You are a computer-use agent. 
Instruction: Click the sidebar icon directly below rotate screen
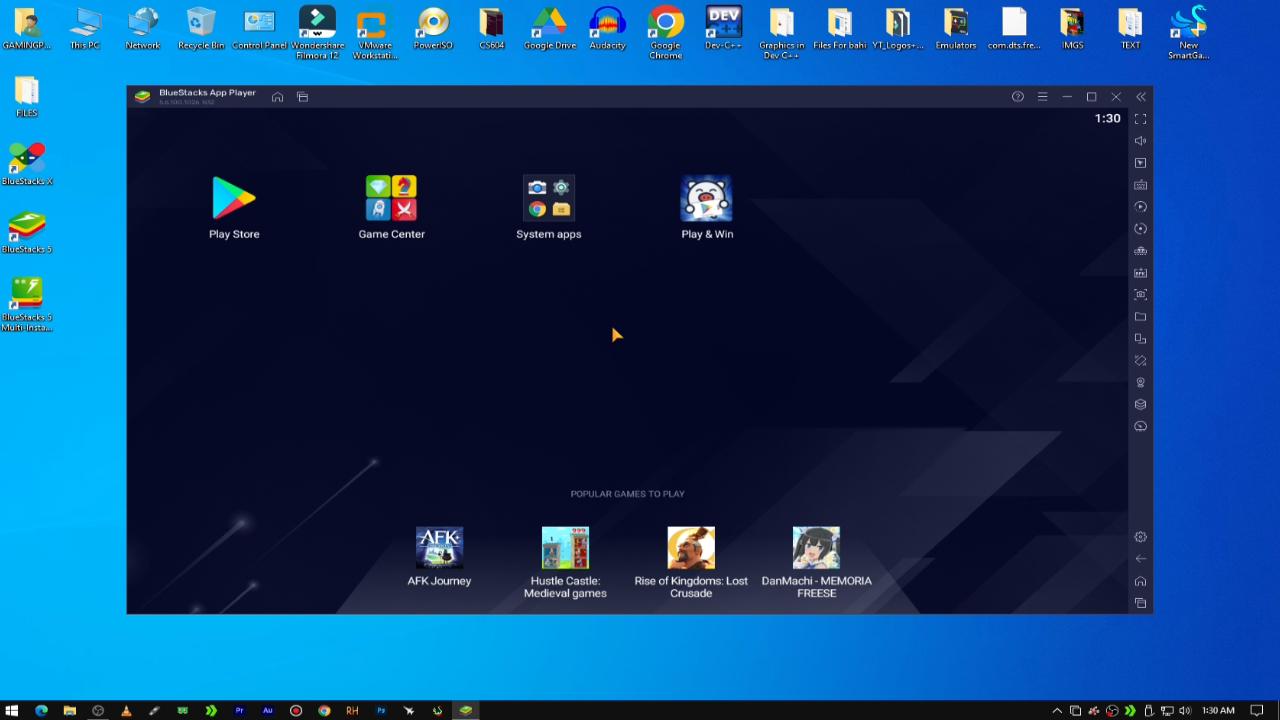point(1140,383)
